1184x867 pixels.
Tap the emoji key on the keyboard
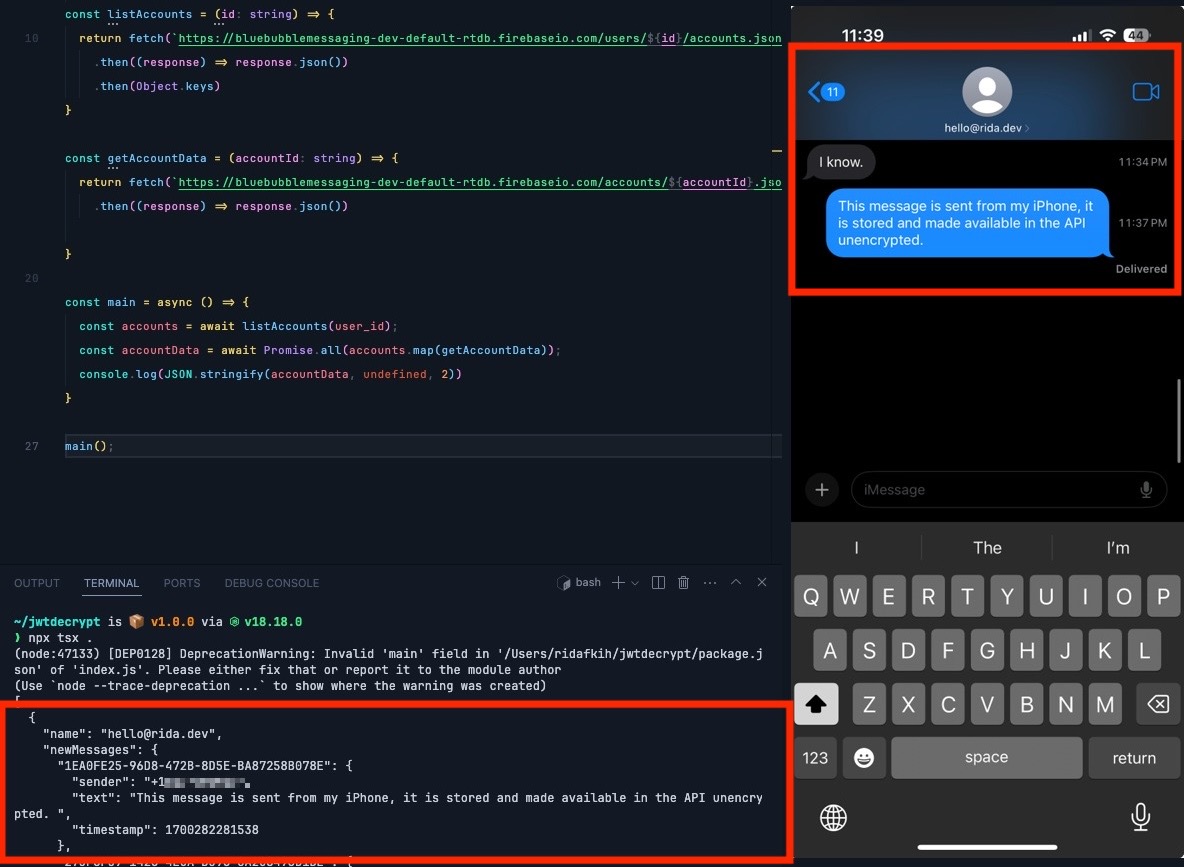(x=864, y=757)
